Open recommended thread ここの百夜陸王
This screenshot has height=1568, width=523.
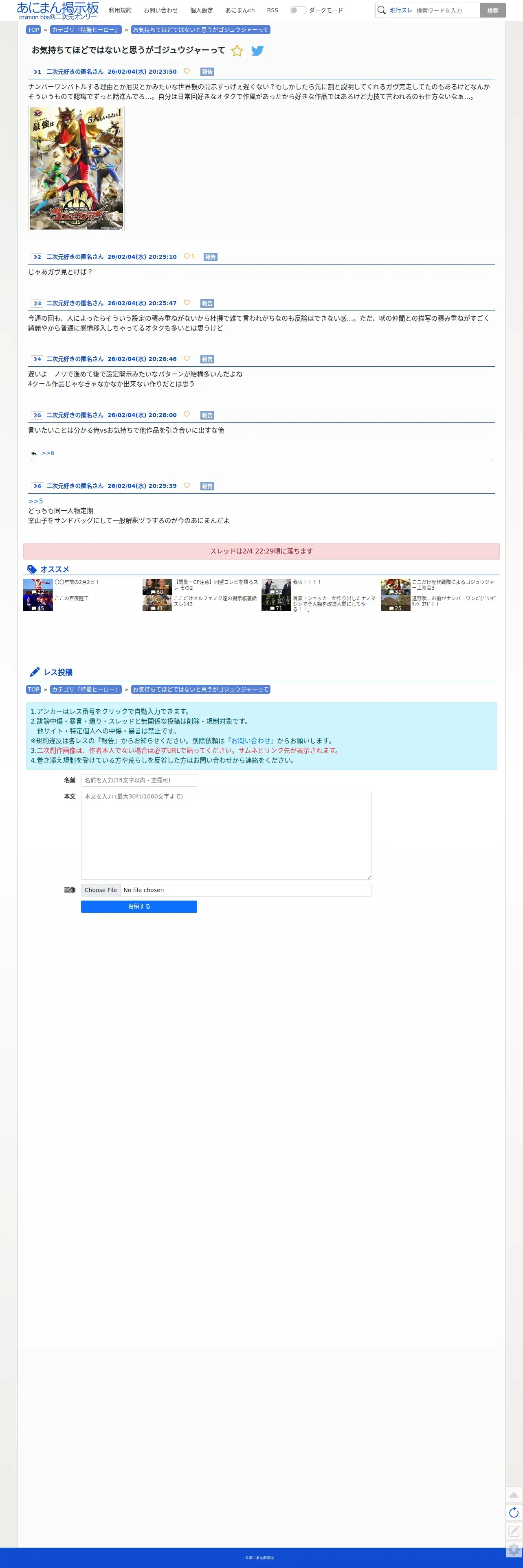tap(71, 598)
